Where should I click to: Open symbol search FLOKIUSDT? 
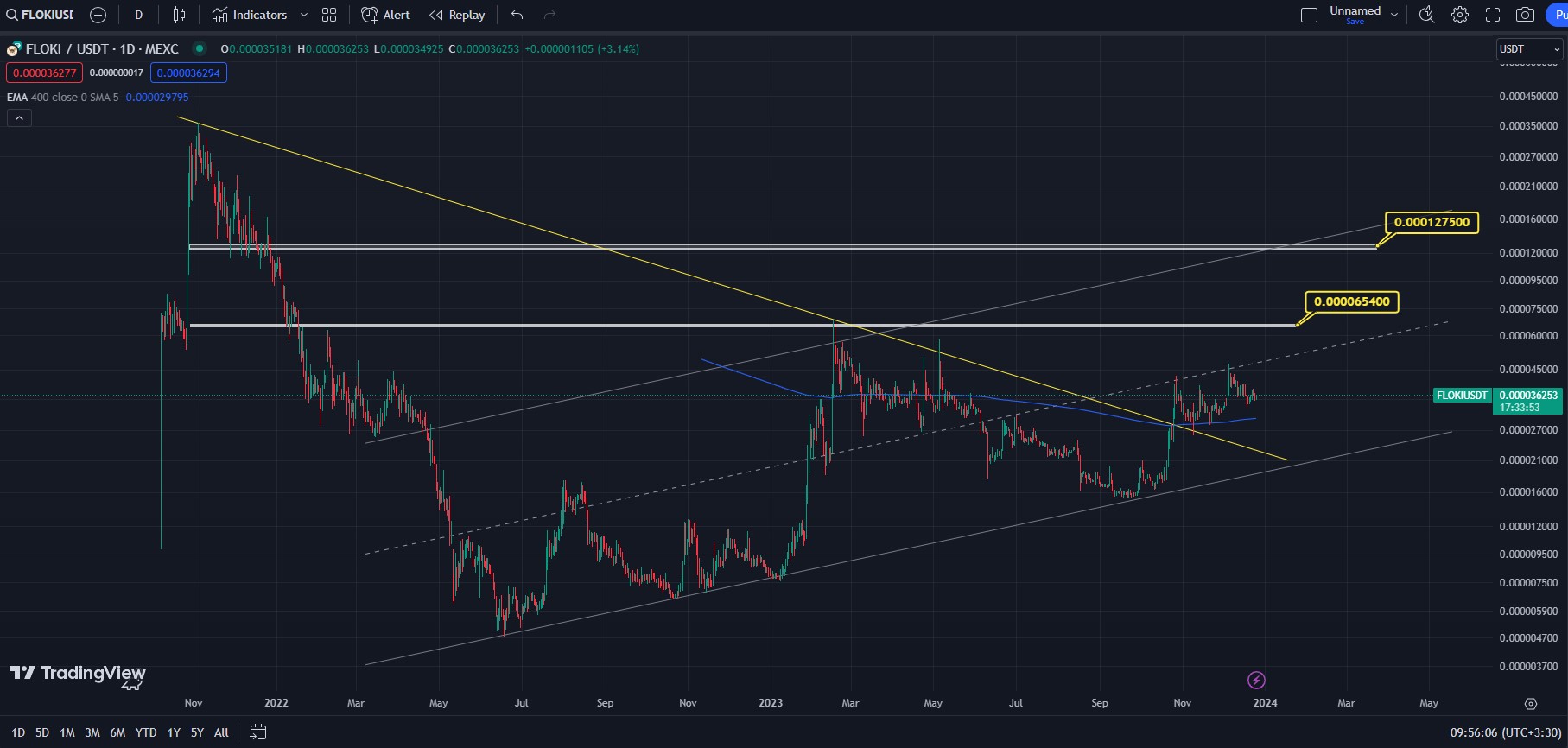[41, 15]
